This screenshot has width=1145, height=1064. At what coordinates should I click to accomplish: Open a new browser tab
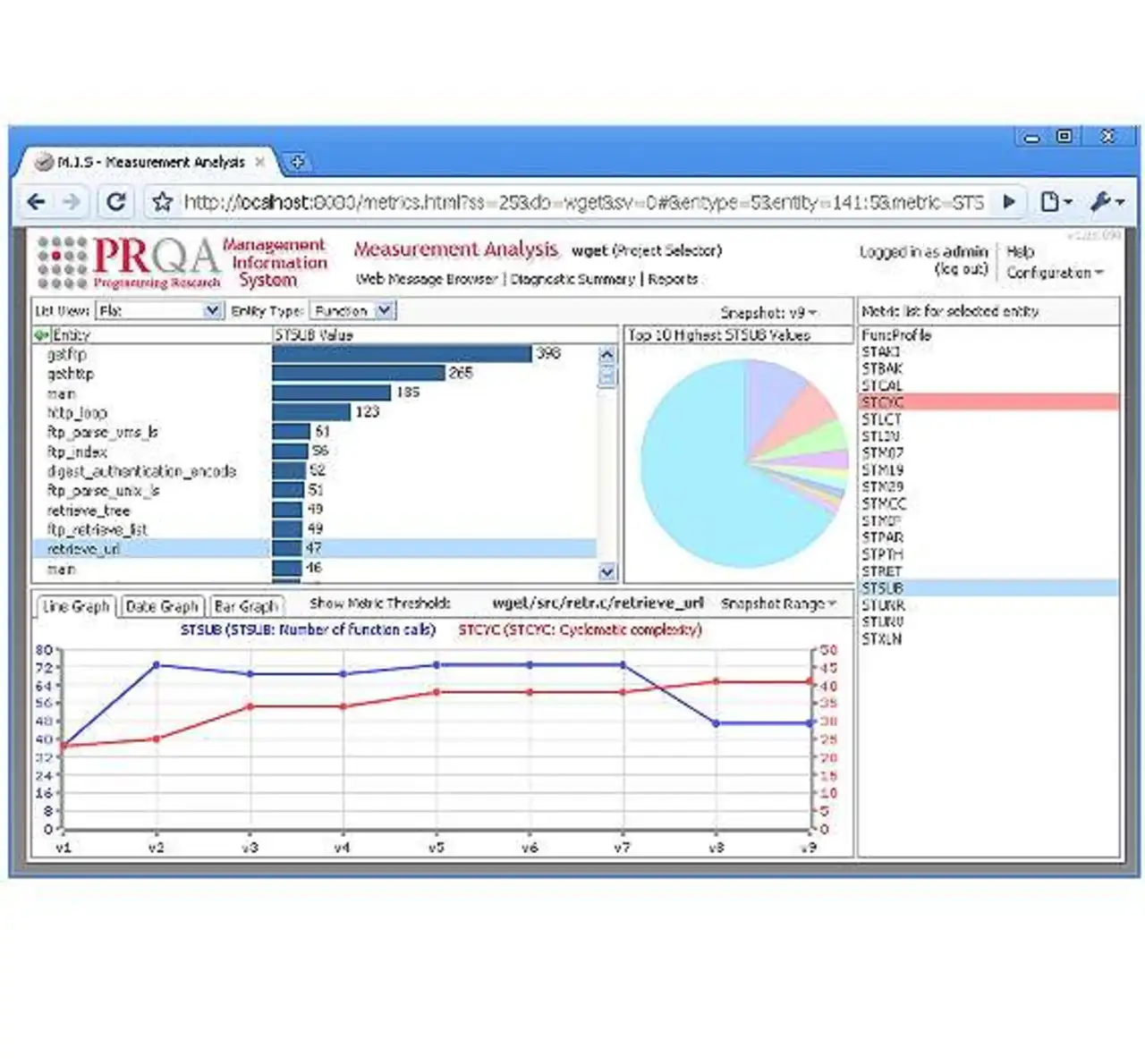coord(298,162)
